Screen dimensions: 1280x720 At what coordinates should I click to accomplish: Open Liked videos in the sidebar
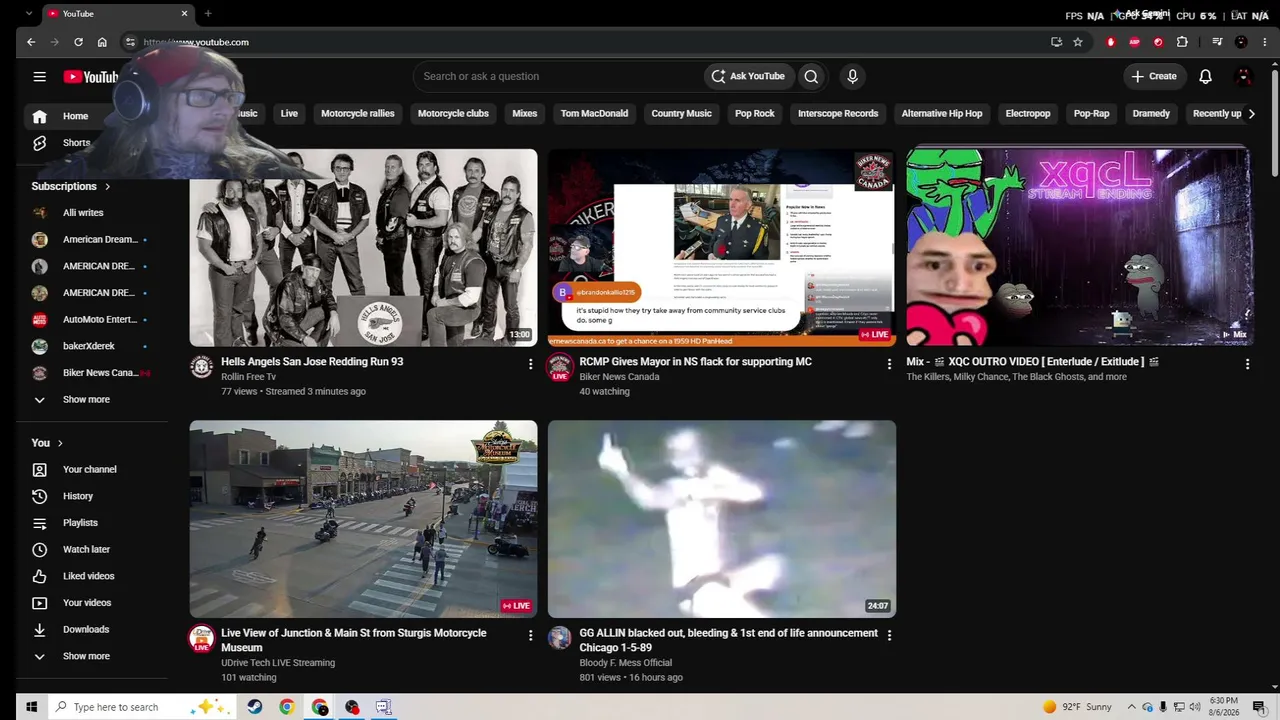pos(92,576)
